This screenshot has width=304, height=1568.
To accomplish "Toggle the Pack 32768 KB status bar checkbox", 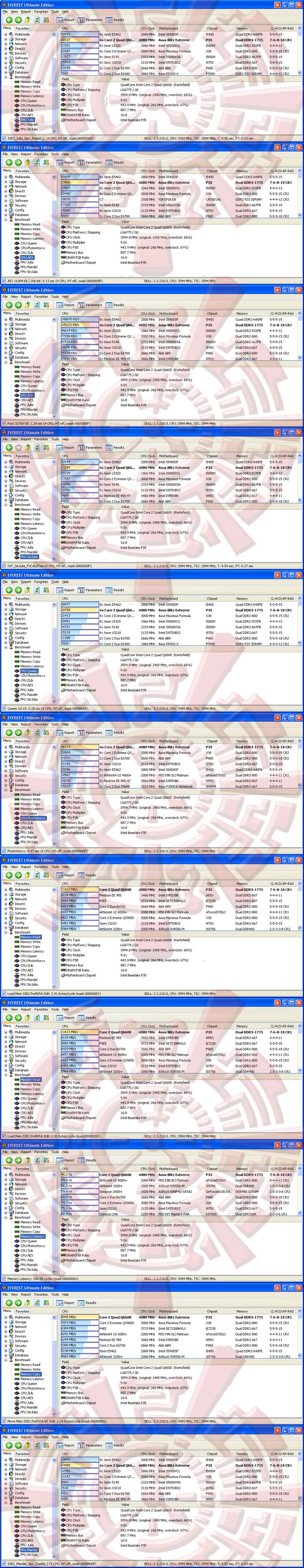I will (4, 424).
